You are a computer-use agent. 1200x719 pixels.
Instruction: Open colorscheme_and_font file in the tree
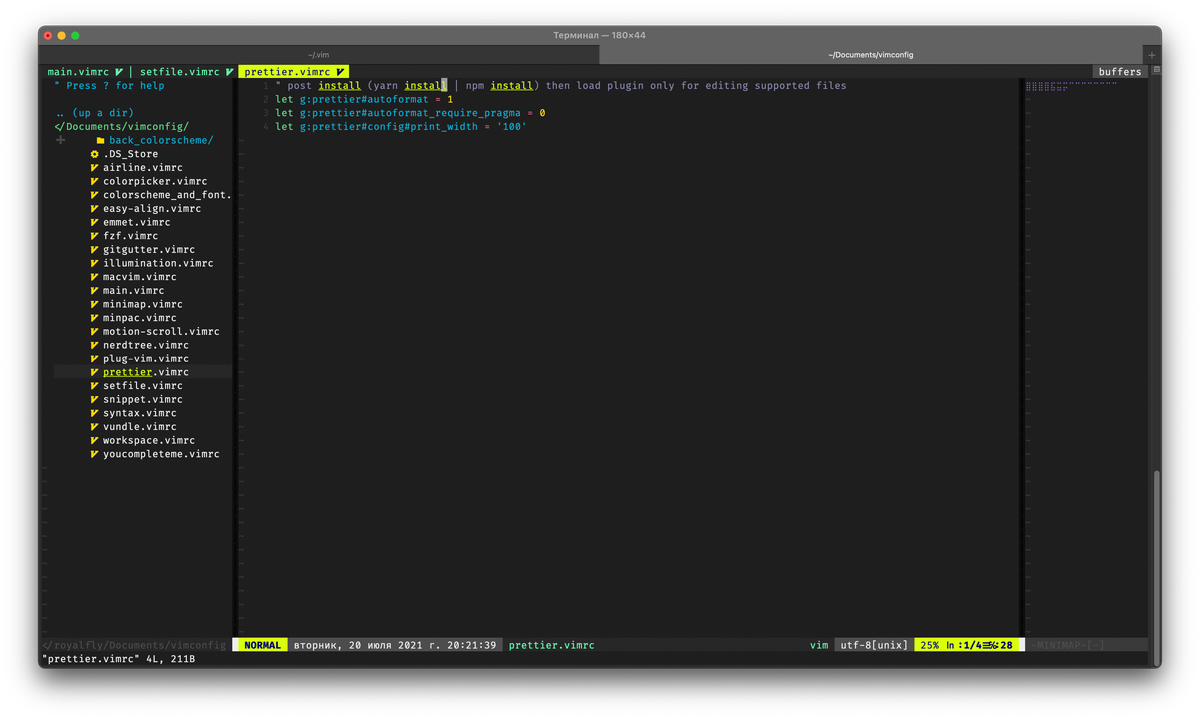pyautogui.click(x=167, y=195)
